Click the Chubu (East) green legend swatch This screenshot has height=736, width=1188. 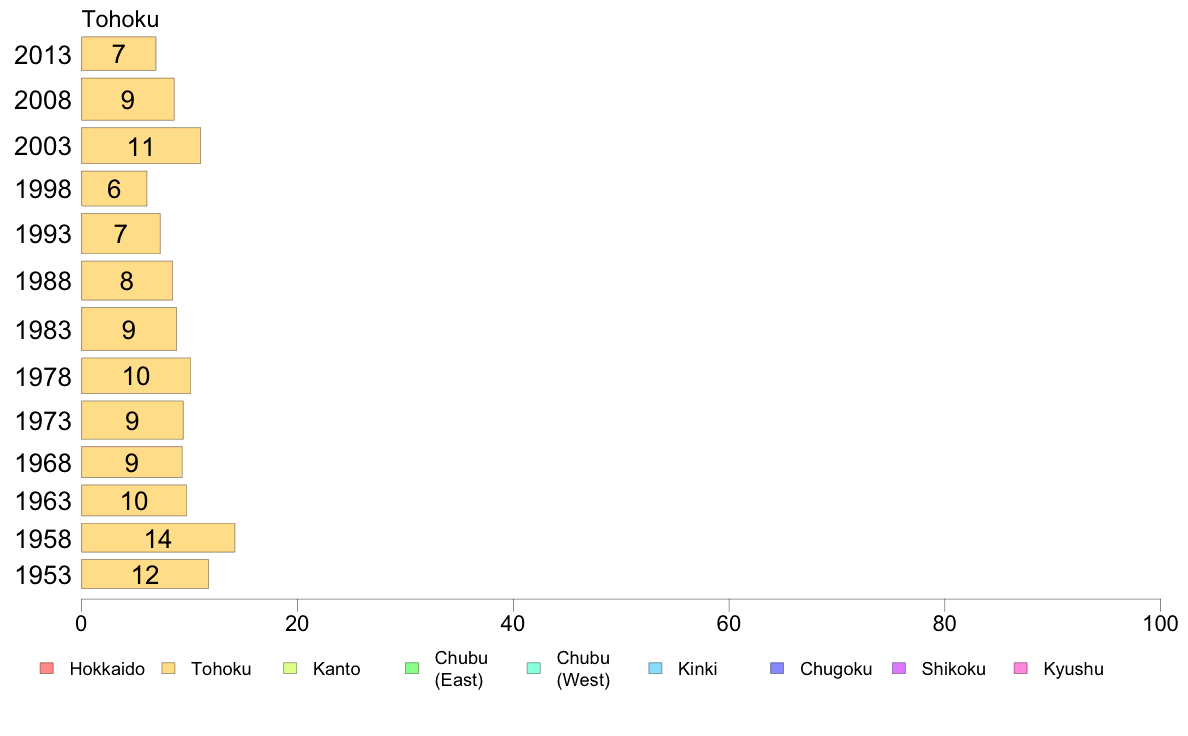412,669
